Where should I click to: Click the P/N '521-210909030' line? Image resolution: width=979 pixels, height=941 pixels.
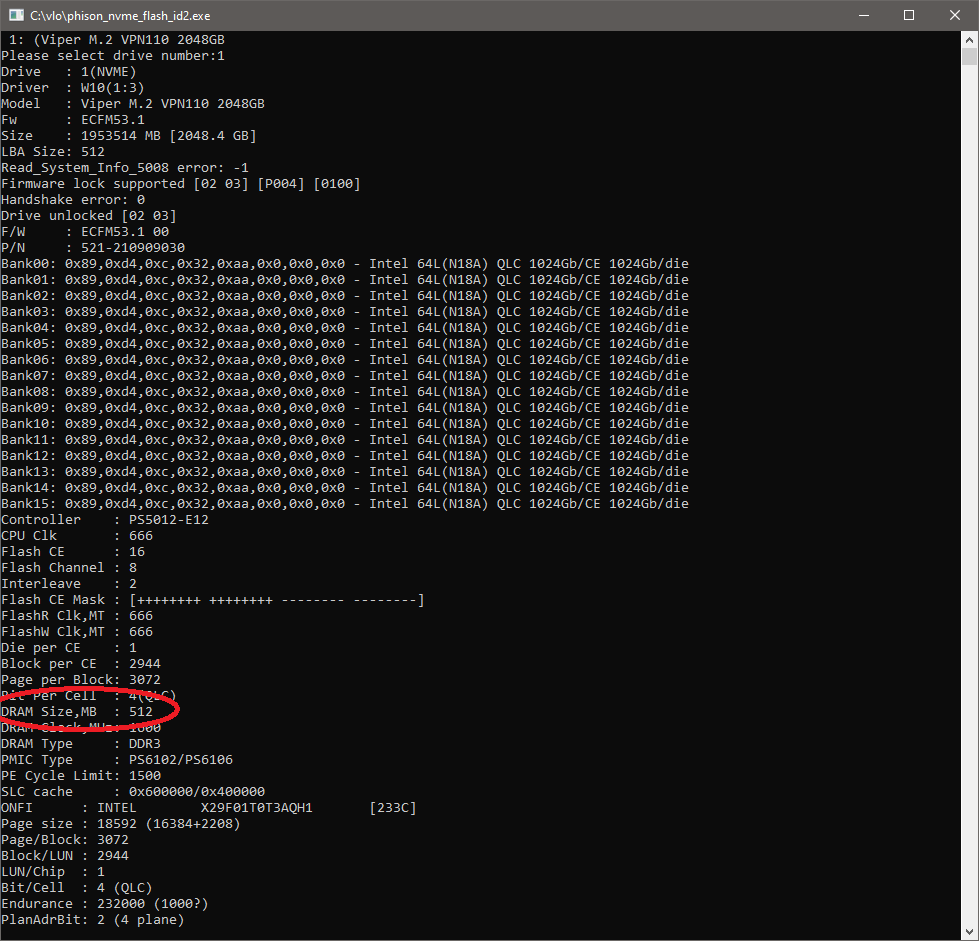[93, 248]
